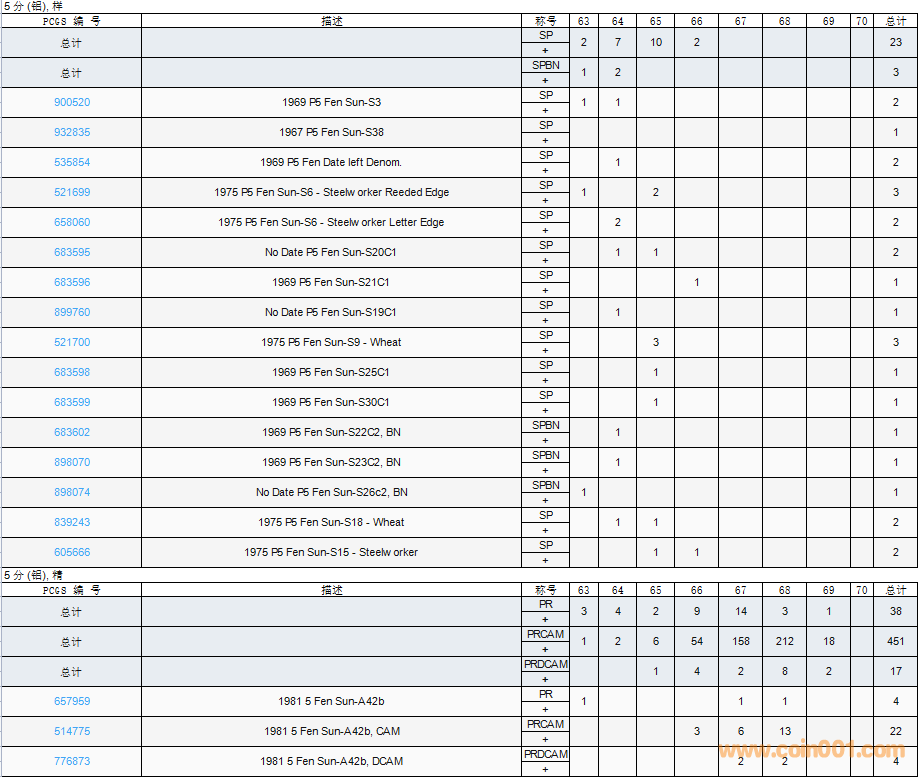Click the PRCAM total count 451 cell
This screenshot has height=777, width=918.
coord(895,641)
